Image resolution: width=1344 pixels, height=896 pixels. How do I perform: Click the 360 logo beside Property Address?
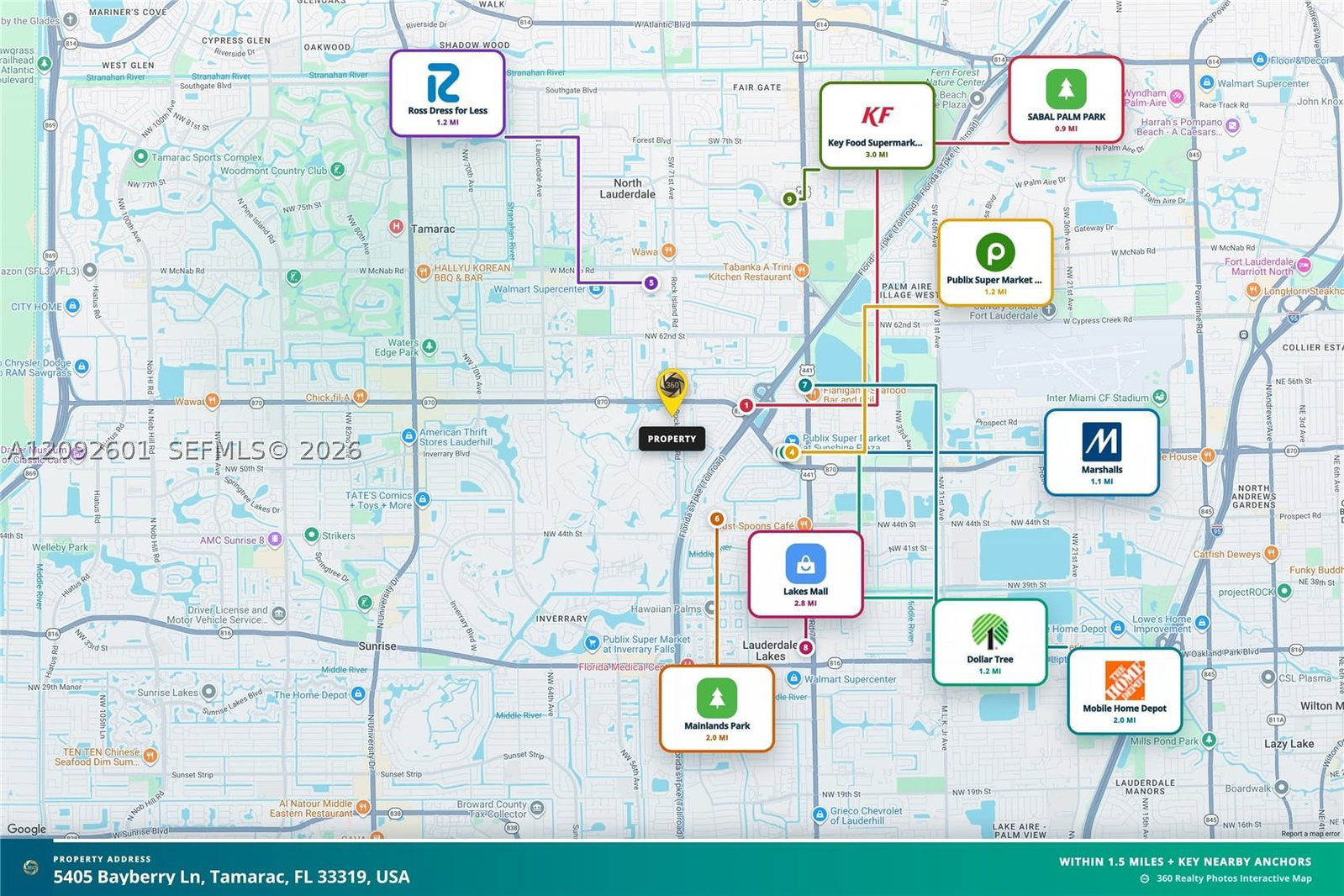[x=31, y=867]
